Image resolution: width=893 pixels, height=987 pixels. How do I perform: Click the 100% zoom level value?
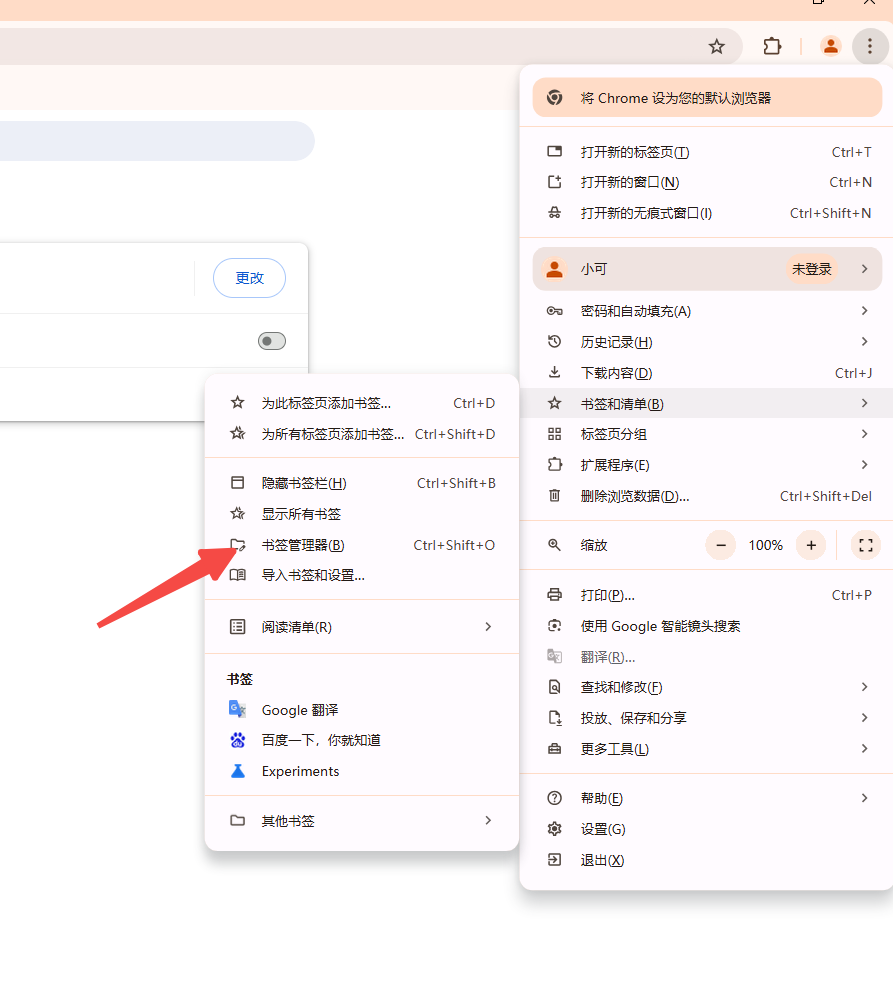[766, 545]
